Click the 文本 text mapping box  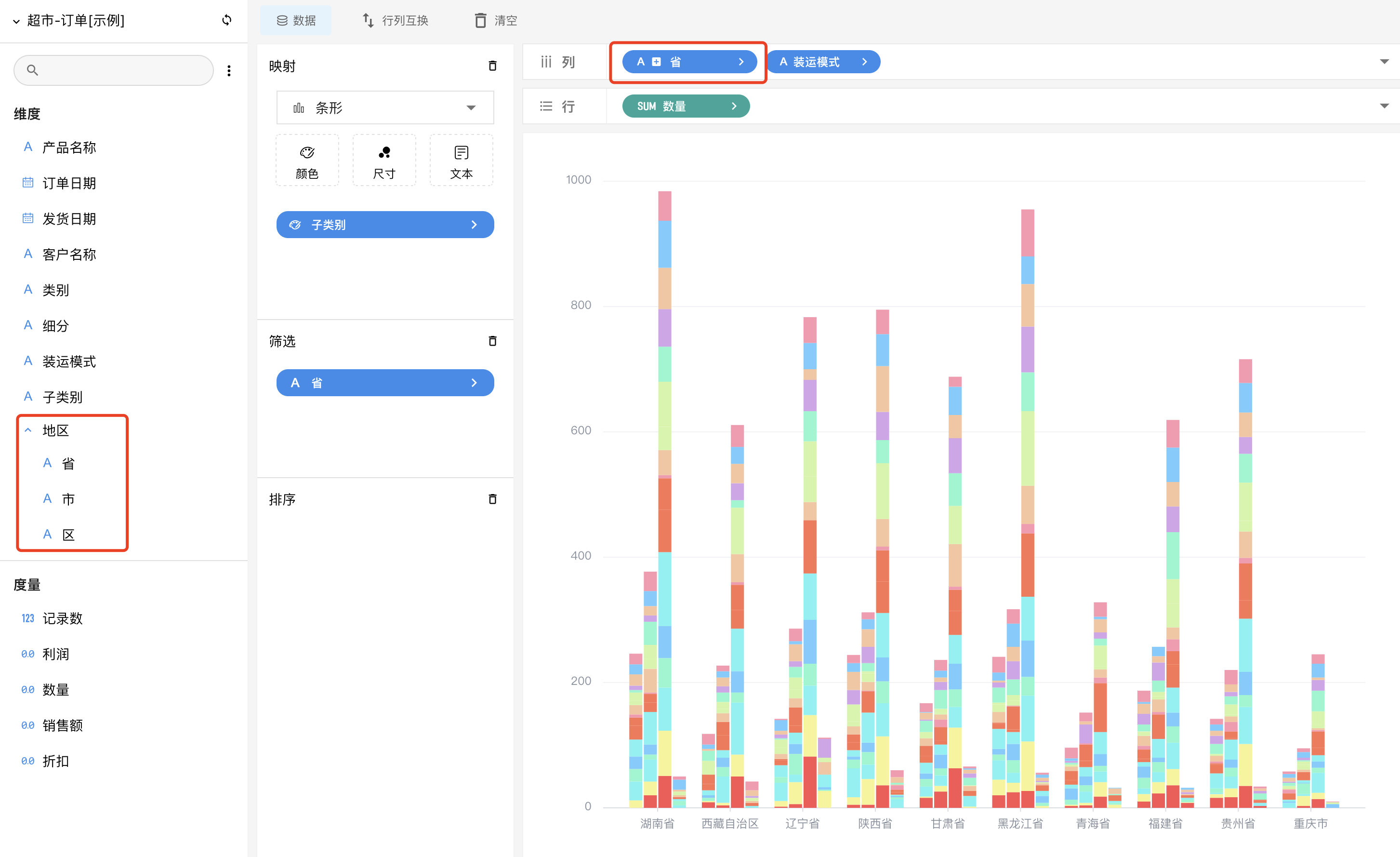coord(461,161)
